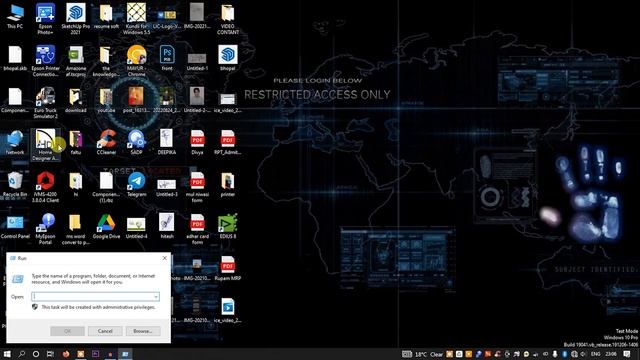This screenshot has width=640, height=360.
Task: Expand the Run history dropdown arrow
Action: tap(156, 297)
